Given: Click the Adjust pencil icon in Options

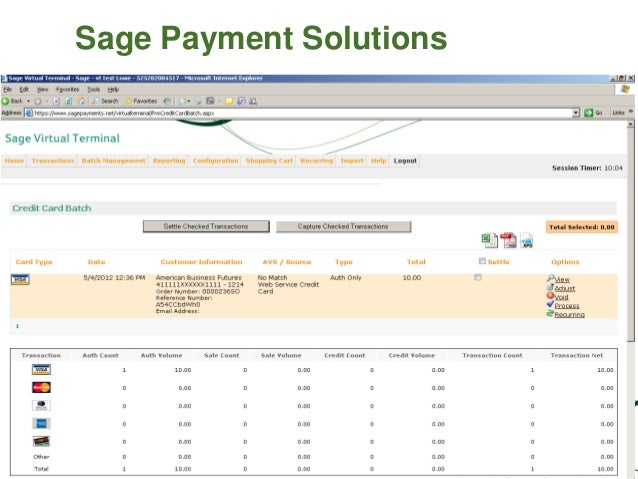Looking at the screenshot, I should tap(551, 287).
